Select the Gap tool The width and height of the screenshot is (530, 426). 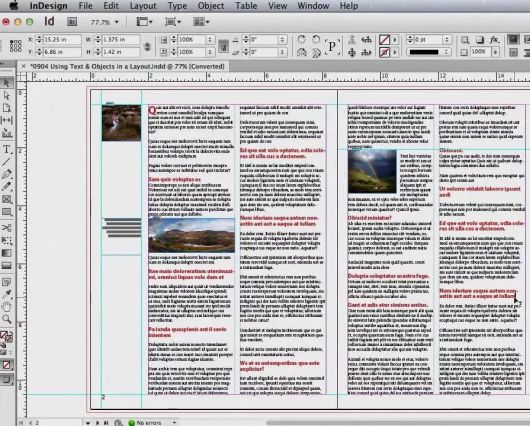[7, 120]
